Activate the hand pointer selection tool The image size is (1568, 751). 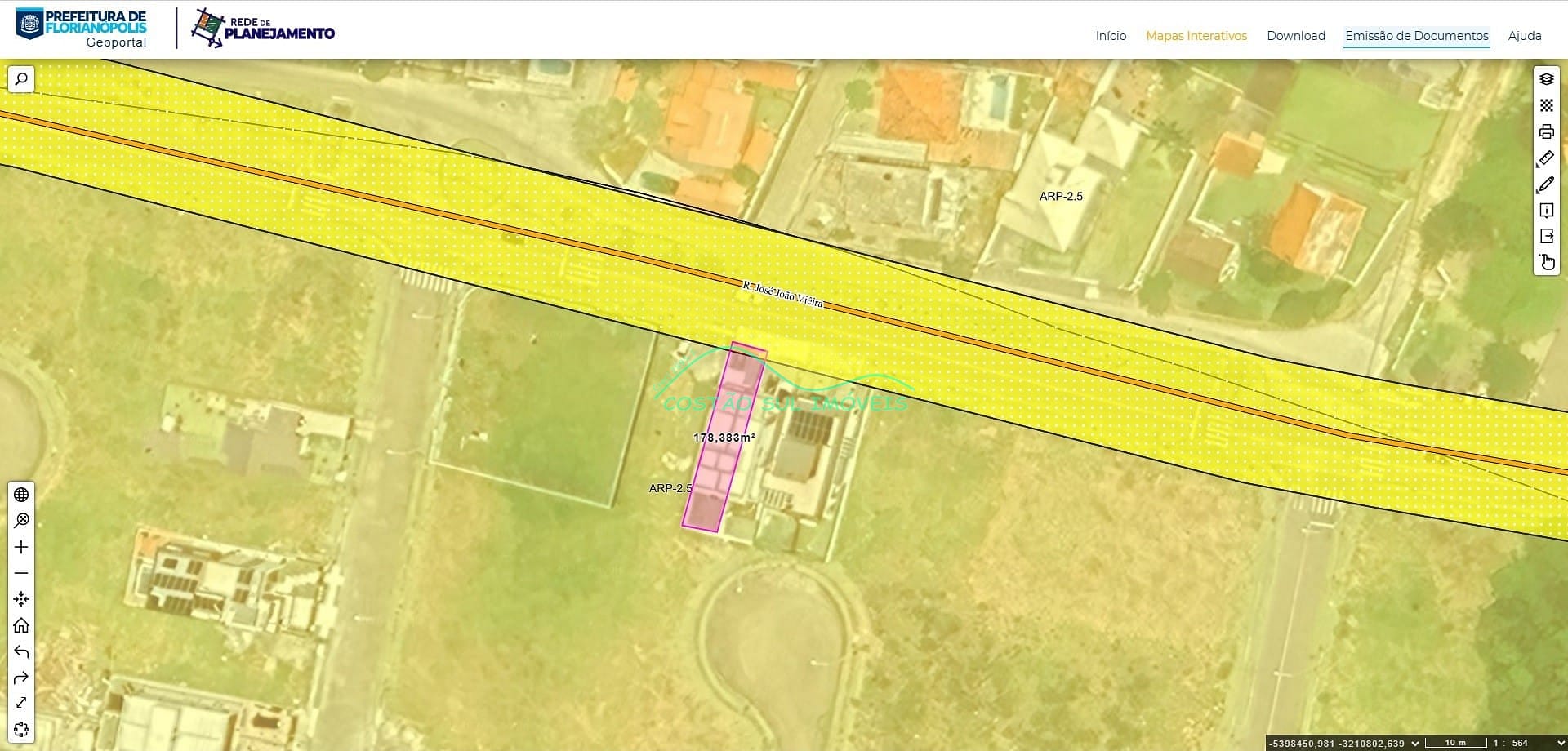tap(1546, 262)
